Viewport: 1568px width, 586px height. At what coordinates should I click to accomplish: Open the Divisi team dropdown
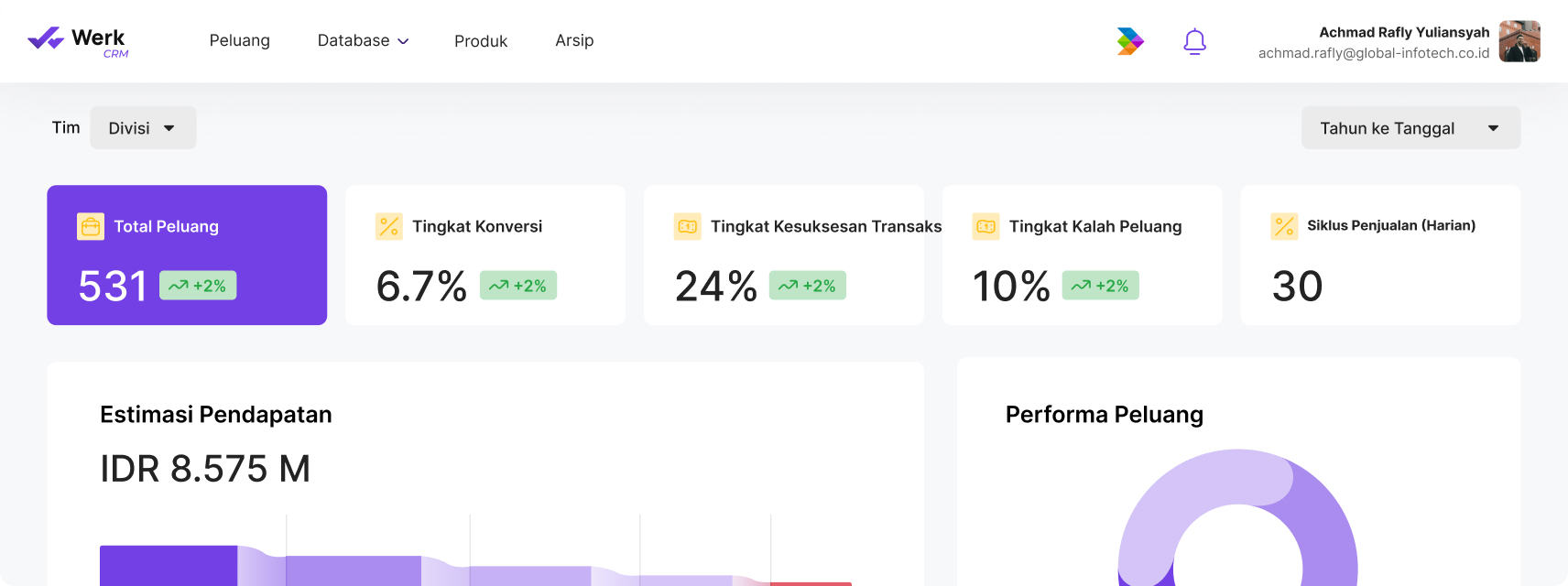[143, 128]
